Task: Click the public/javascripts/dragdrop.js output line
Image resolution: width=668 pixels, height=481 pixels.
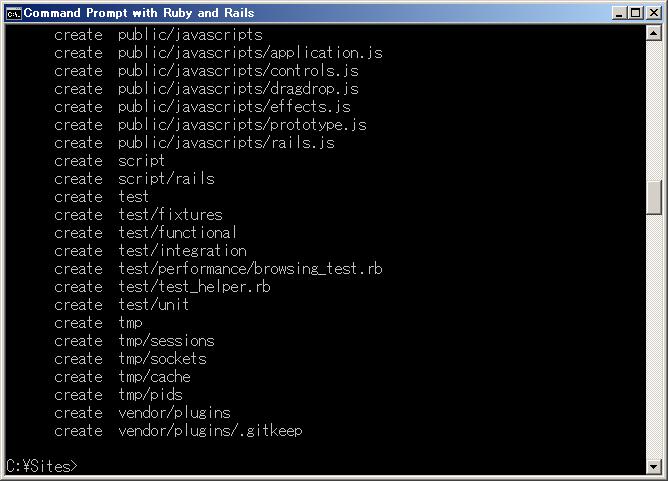Action: pyautogui.click(x=207, y=89)
